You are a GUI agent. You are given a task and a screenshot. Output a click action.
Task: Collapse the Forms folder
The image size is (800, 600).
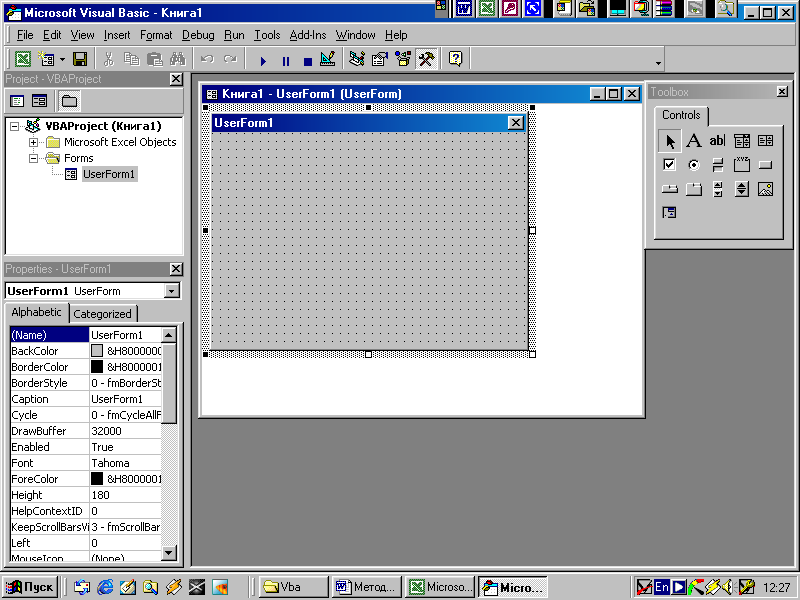(33, 158)
